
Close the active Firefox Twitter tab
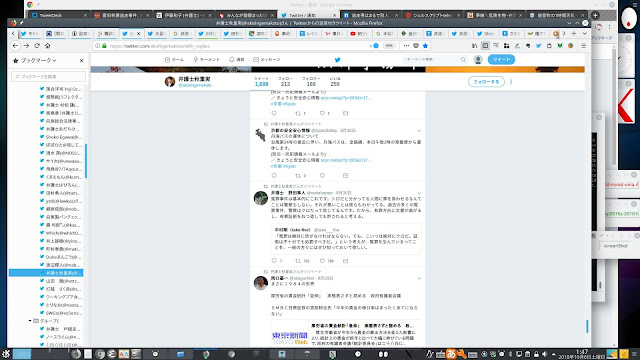(x=138, y=33)
